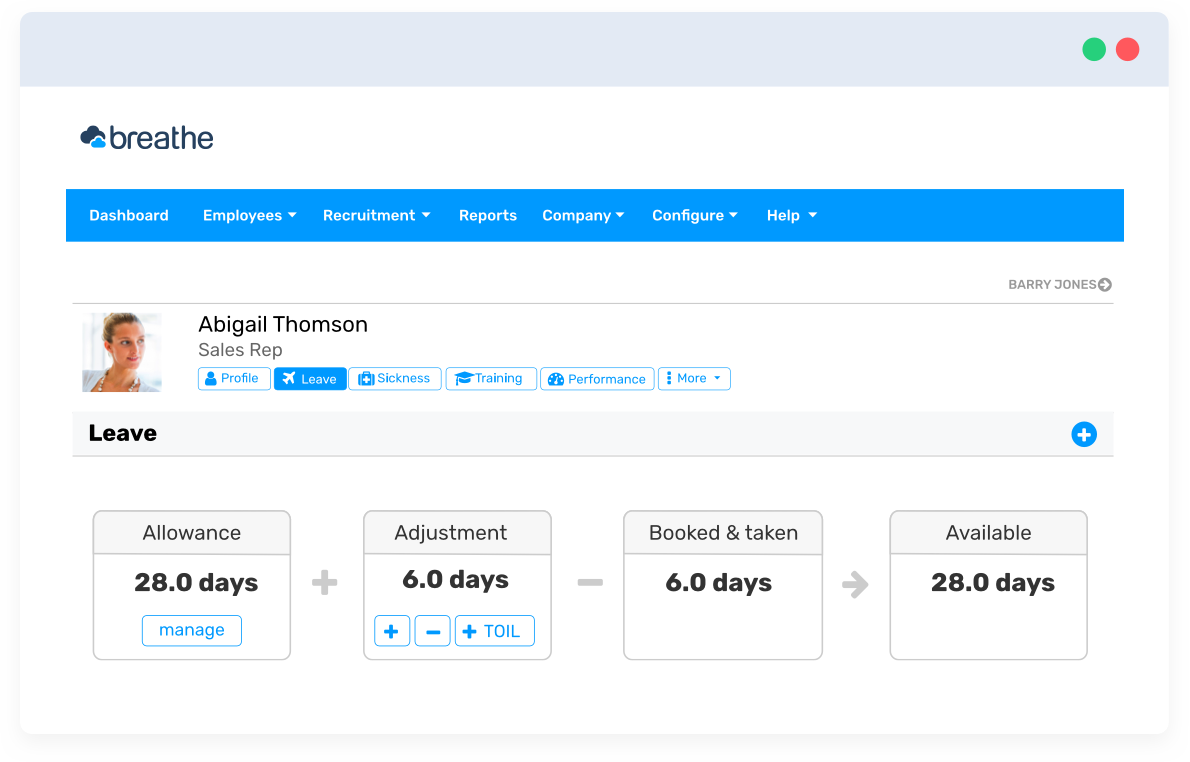Click the minus adjustment button
This screenshot has width=1190, height=762.
click(432, 632)
